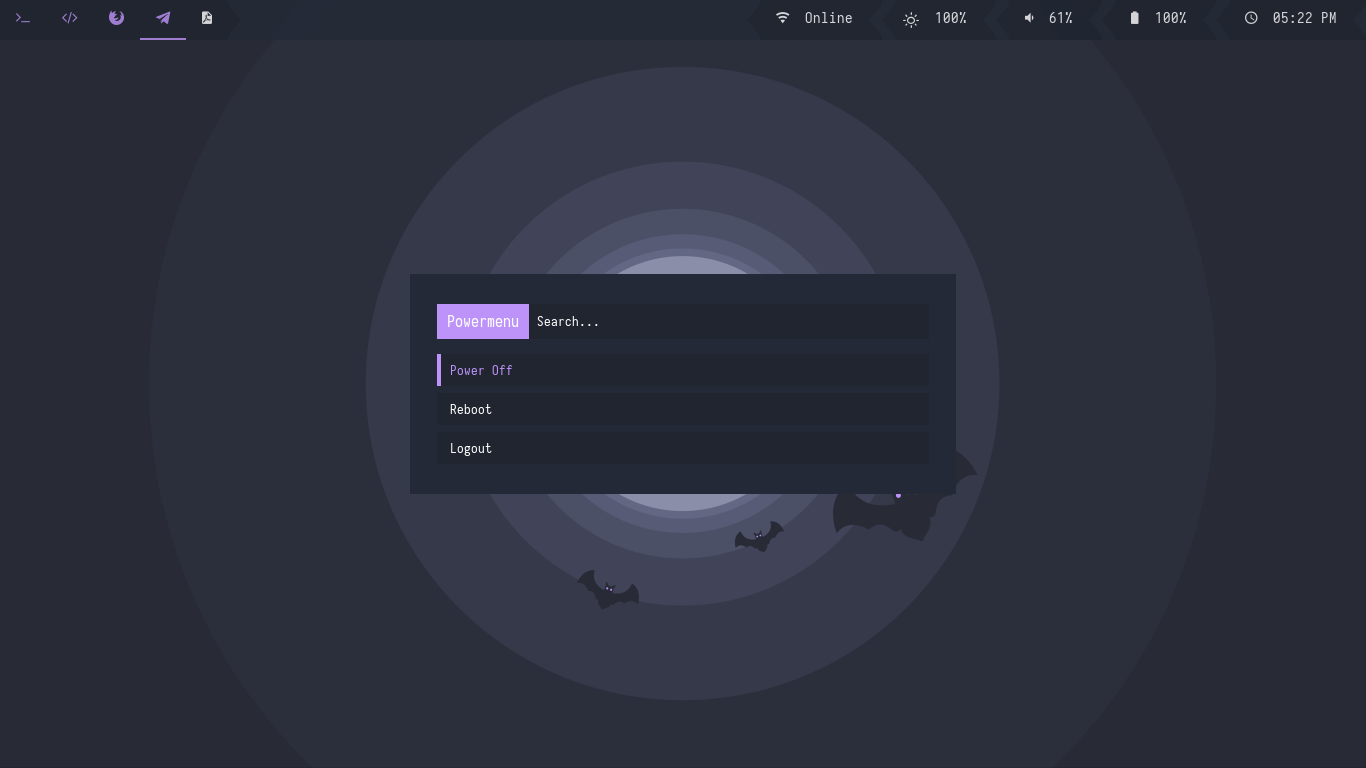Open the Firefox workspace icon
This screenshot has width=1366, height=768.
(116, 18)
